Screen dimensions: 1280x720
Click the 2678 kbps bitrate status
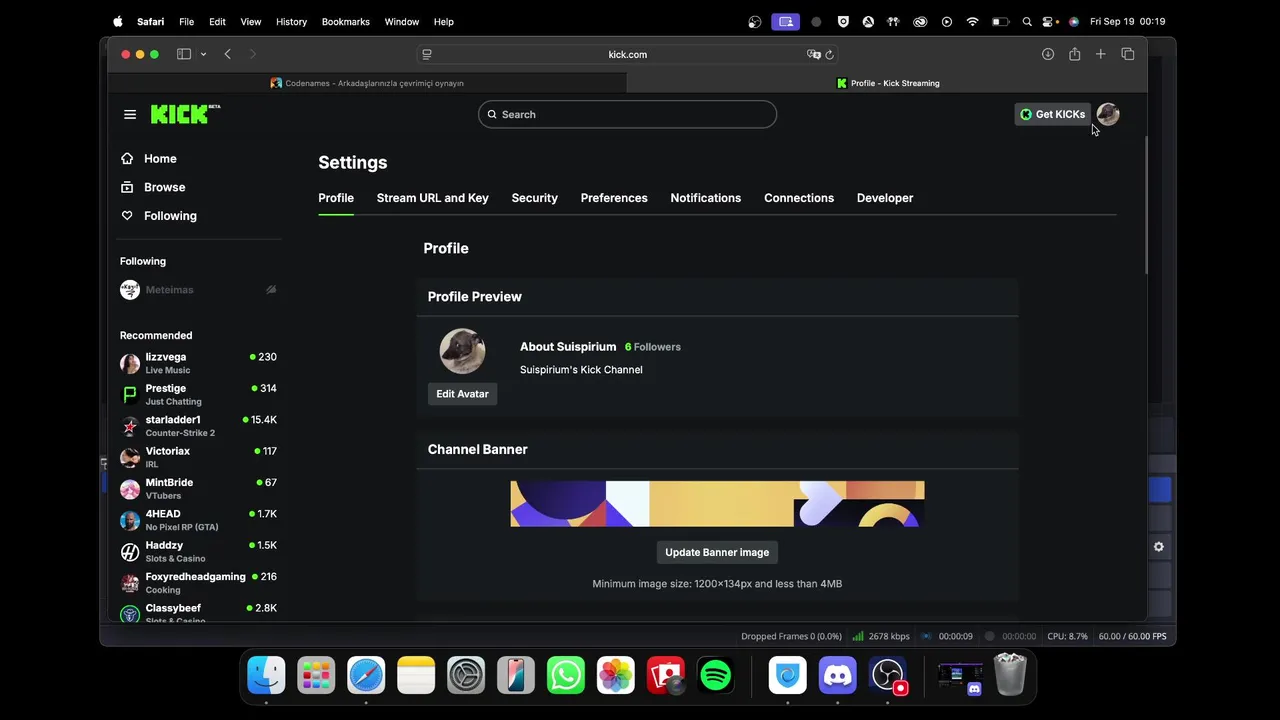tap(881, 636)
